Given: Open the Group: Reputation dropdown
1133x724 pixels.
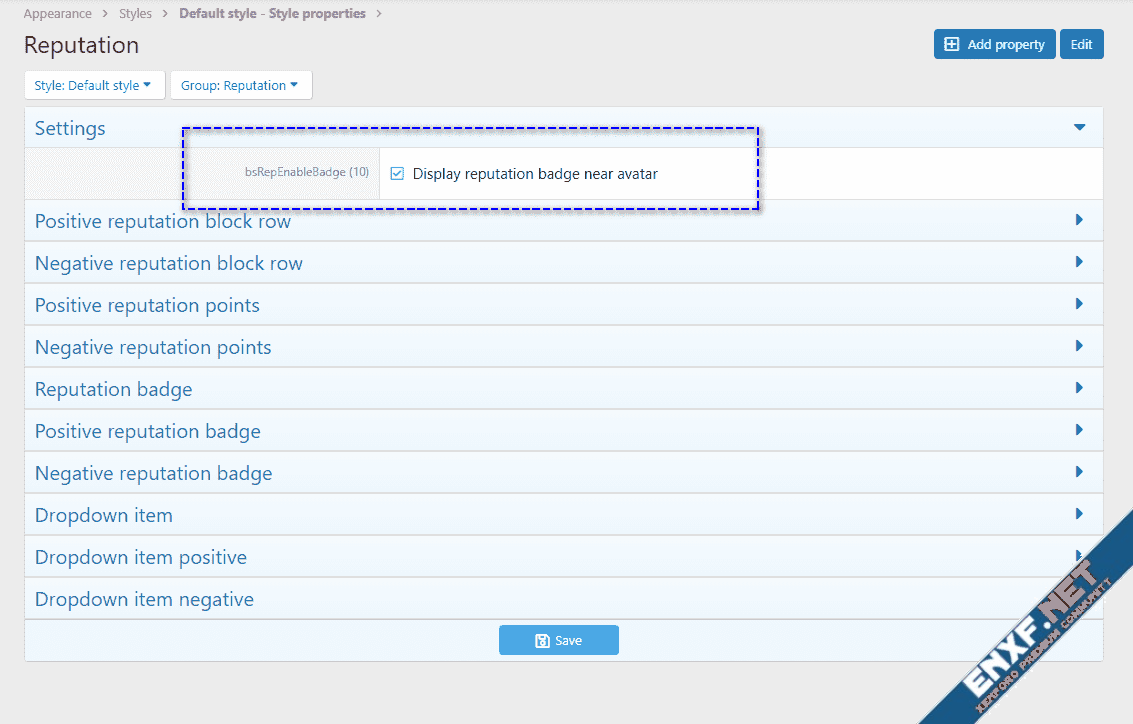Looking at the screenshot, I should click(x=241, y=85).
